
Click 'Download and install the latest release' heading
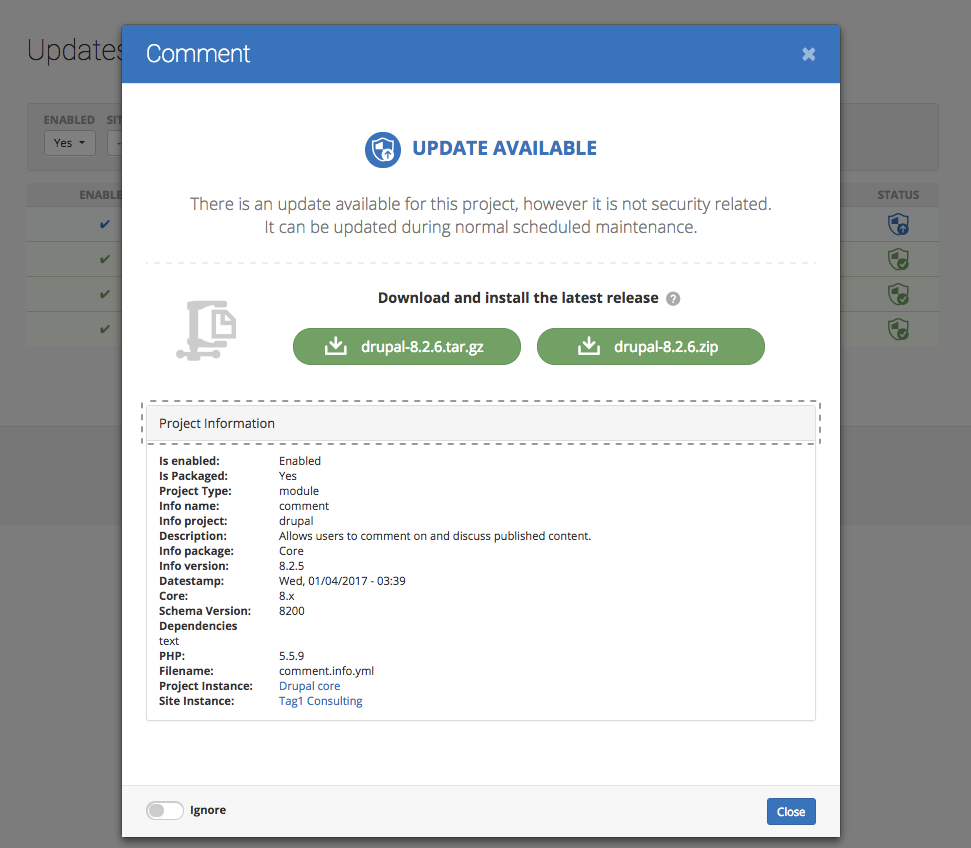(x=518, y=298)
